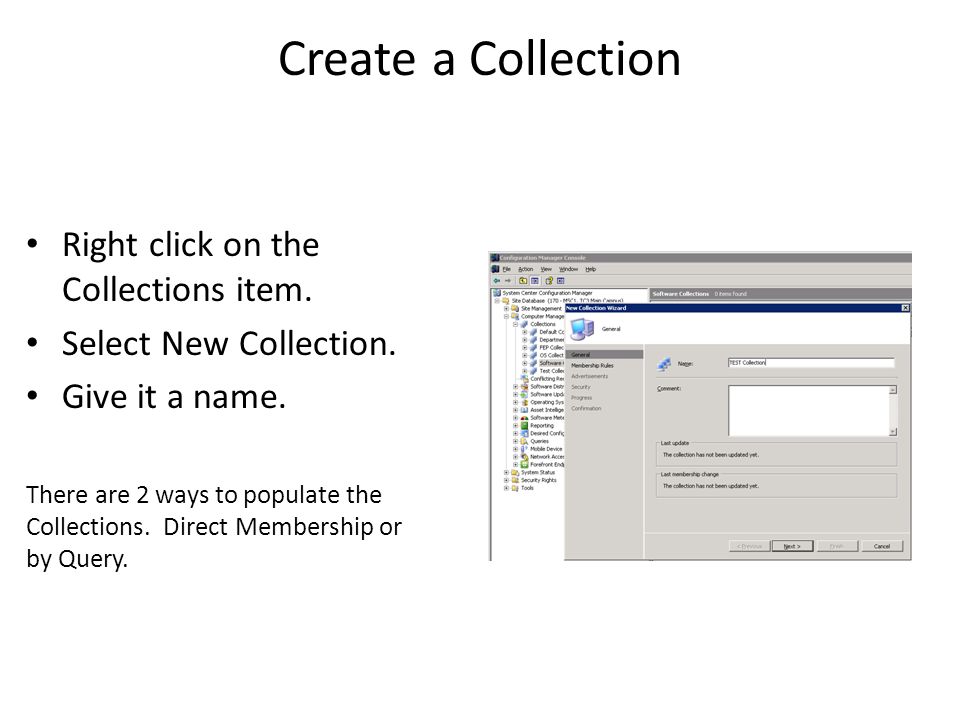Select the Queries tree item

[x=539, y=441]
